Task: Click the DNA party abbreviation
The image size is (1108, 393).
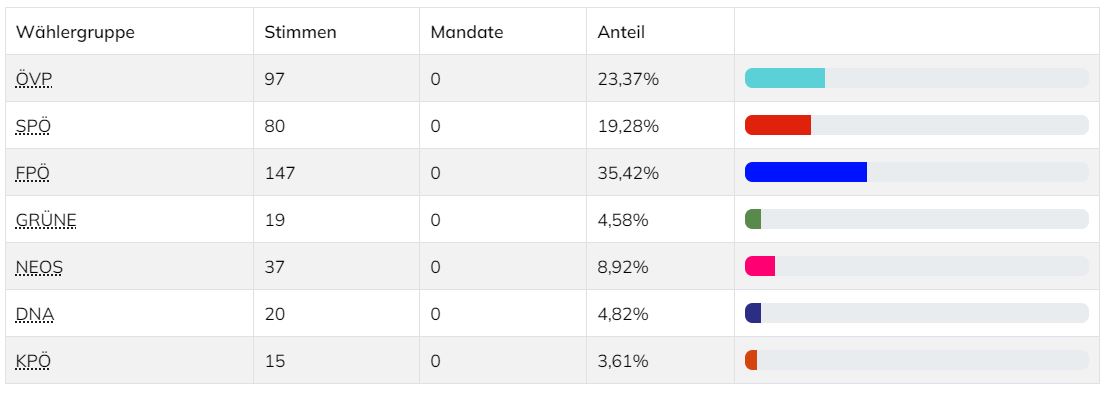Action: [x=35, y=314]
